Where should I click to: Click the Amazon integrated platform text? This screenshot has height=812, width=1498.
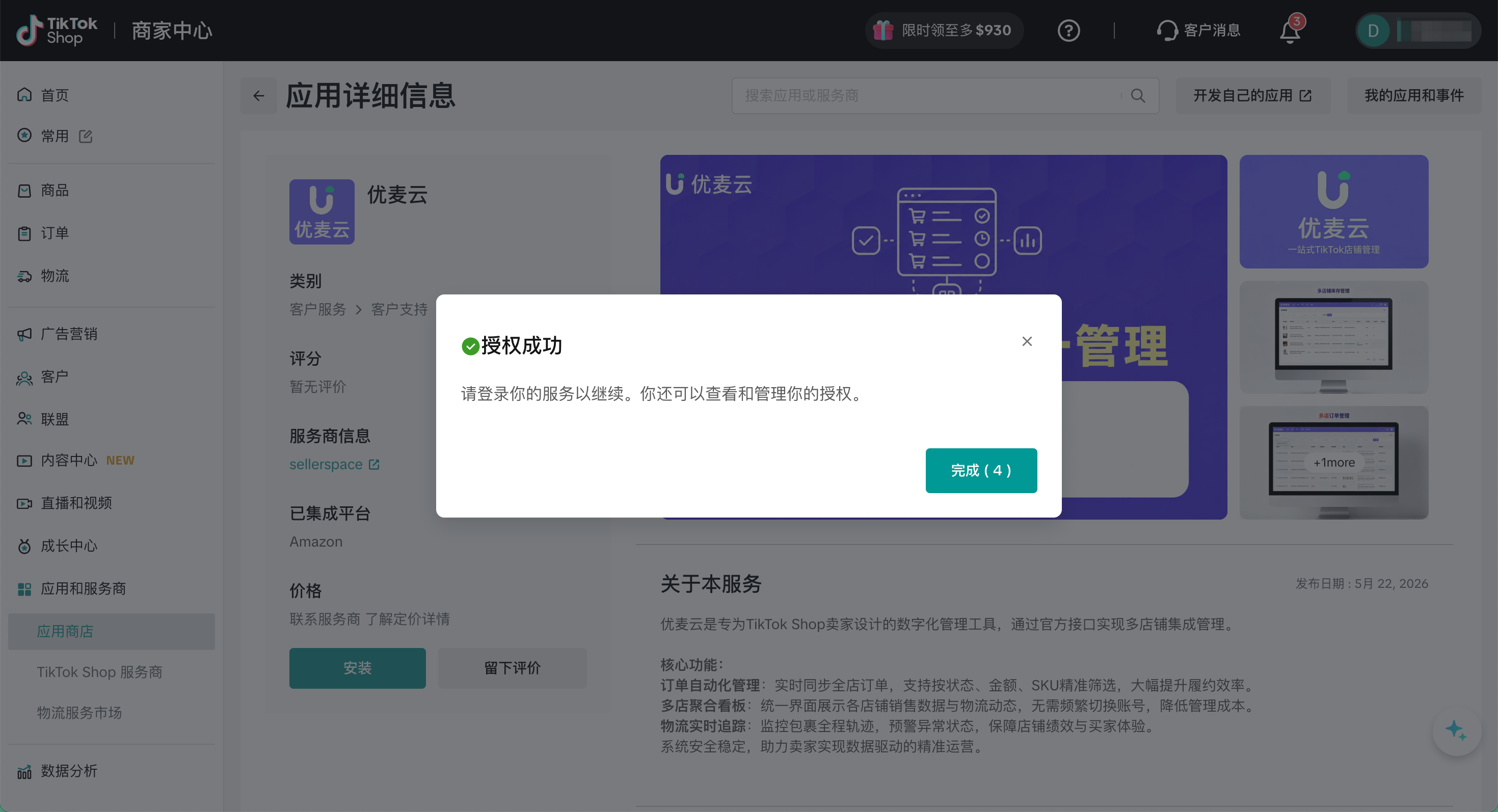(x=316, y=542)
